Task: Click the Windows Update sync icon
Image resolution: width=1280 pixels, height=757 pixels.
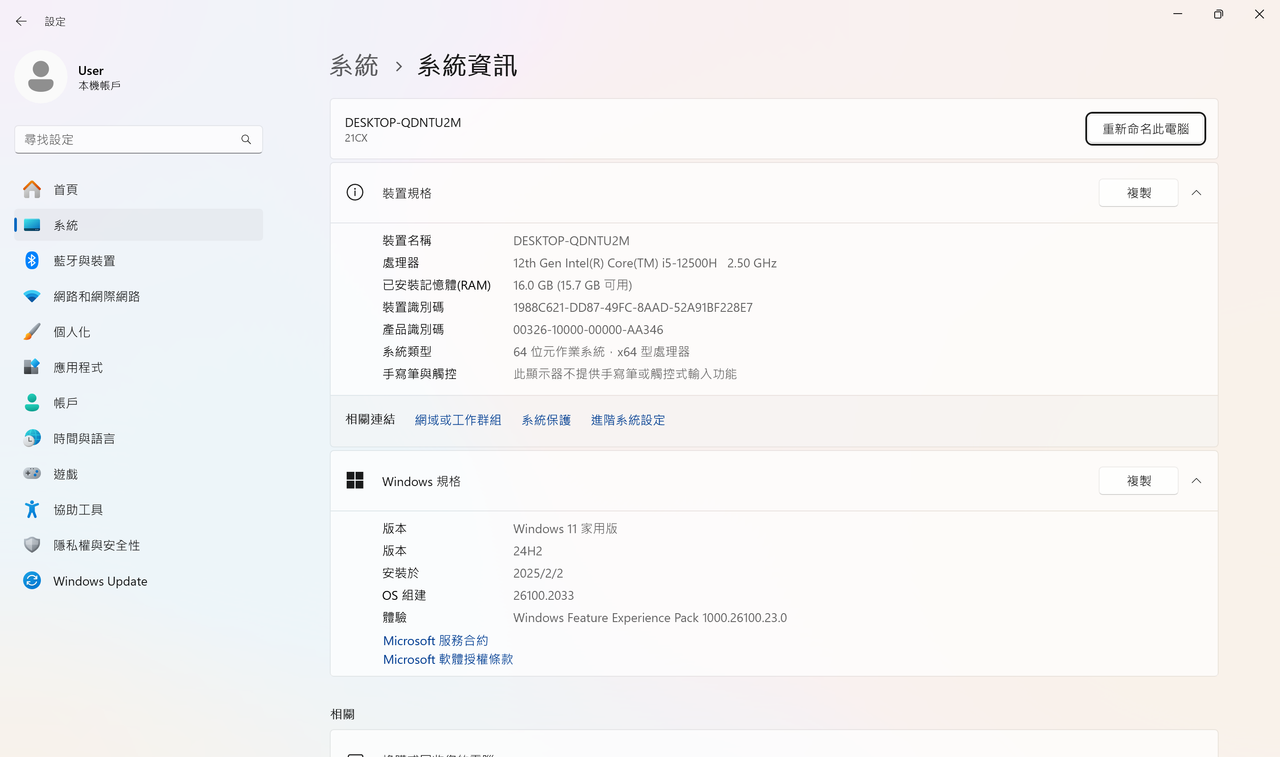Action: point(32,580)
